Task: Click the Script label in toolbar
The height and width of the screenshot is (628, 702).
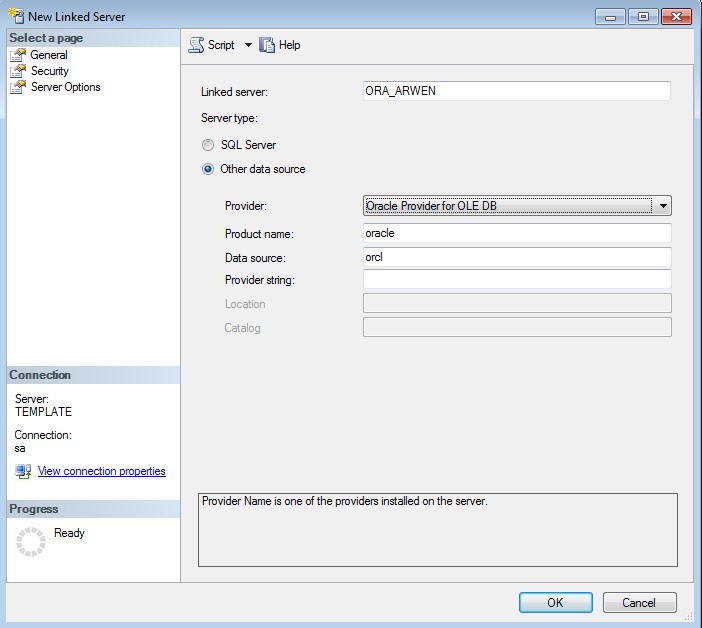Action: [x=221, y=45]
